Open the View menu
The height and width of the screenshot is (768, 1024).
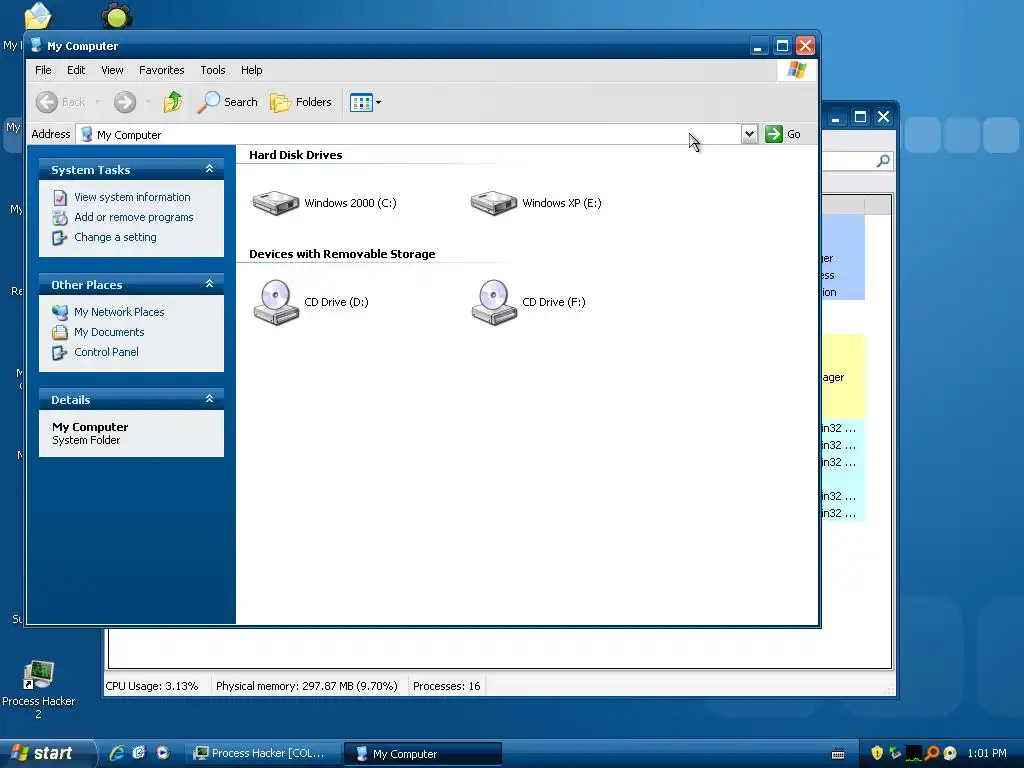click(x=112, y=70)
